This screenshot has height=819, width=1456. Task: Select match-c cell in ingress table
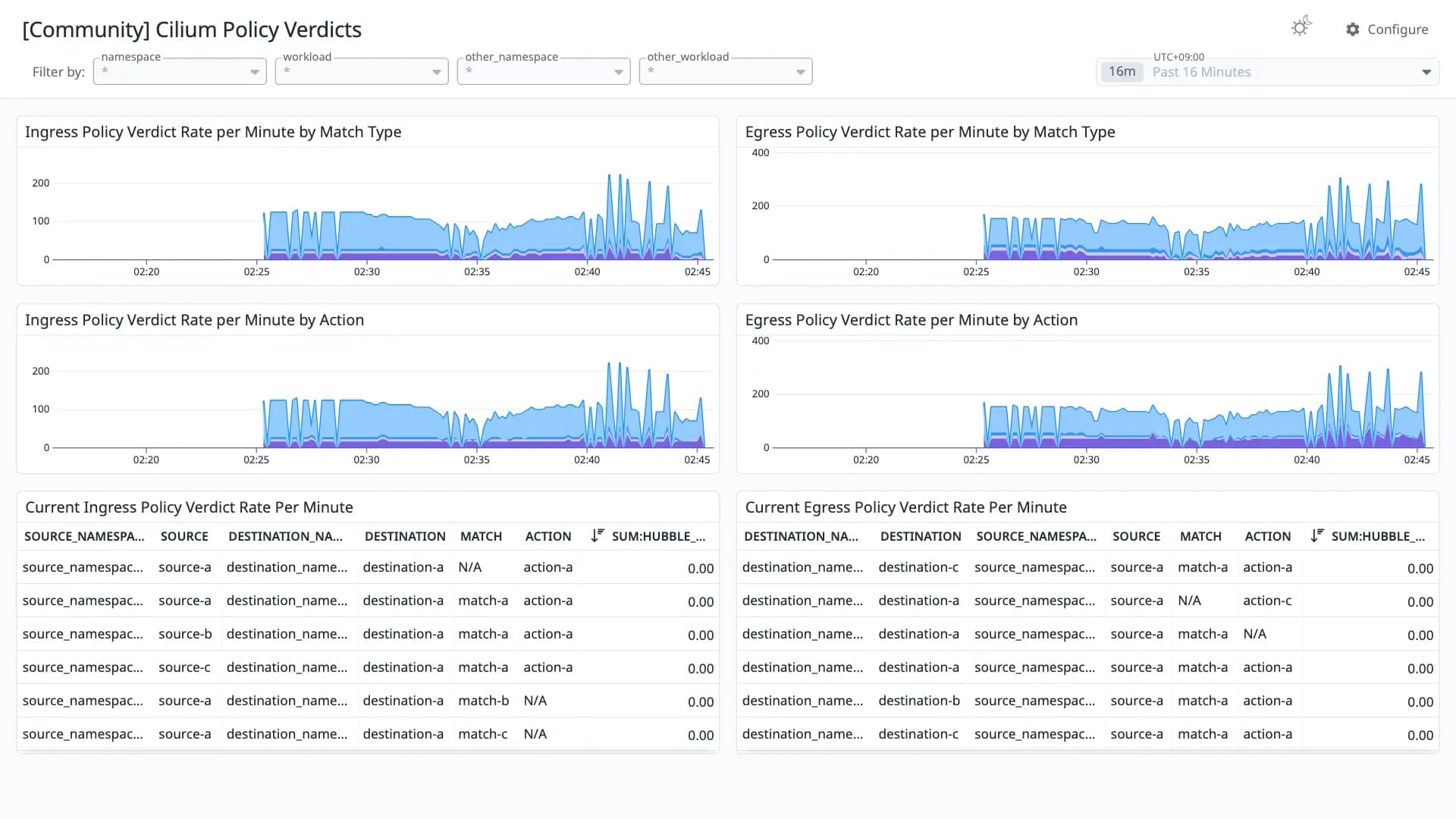point(483,734)
